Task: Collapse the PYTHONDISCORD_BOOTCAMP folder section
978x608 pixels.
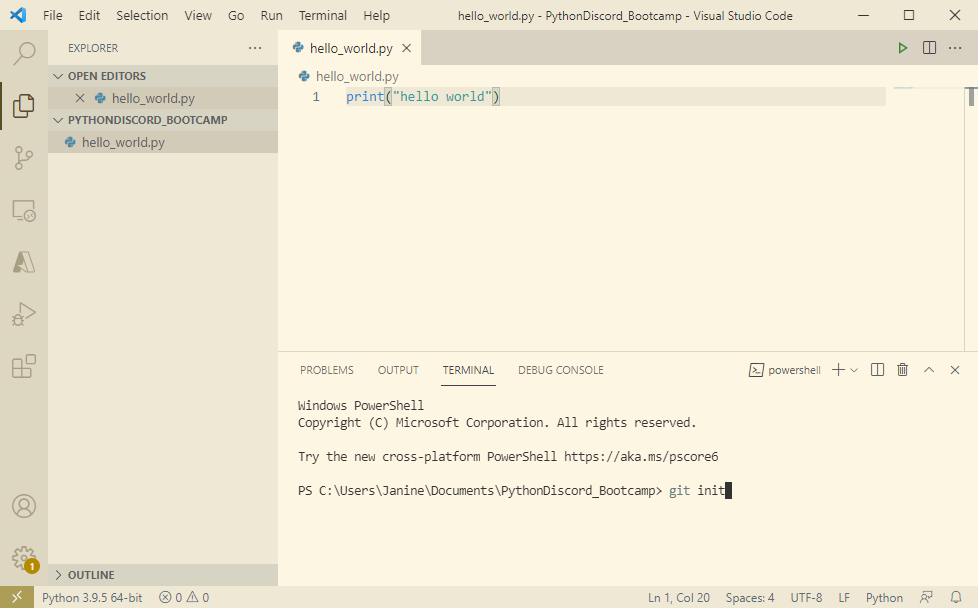Action: pos(163,120)
